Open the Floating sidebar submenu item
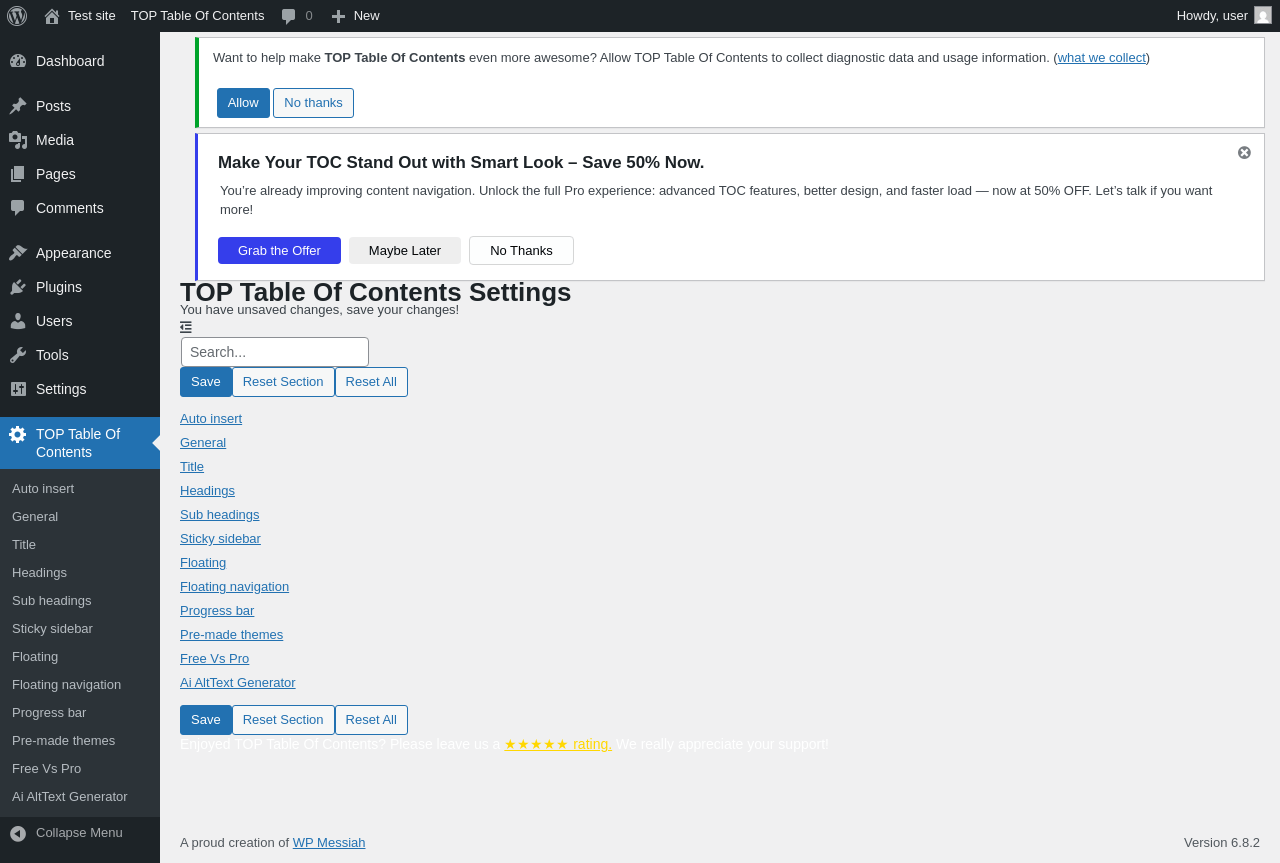1280x863 pixels. pos(35,657)
